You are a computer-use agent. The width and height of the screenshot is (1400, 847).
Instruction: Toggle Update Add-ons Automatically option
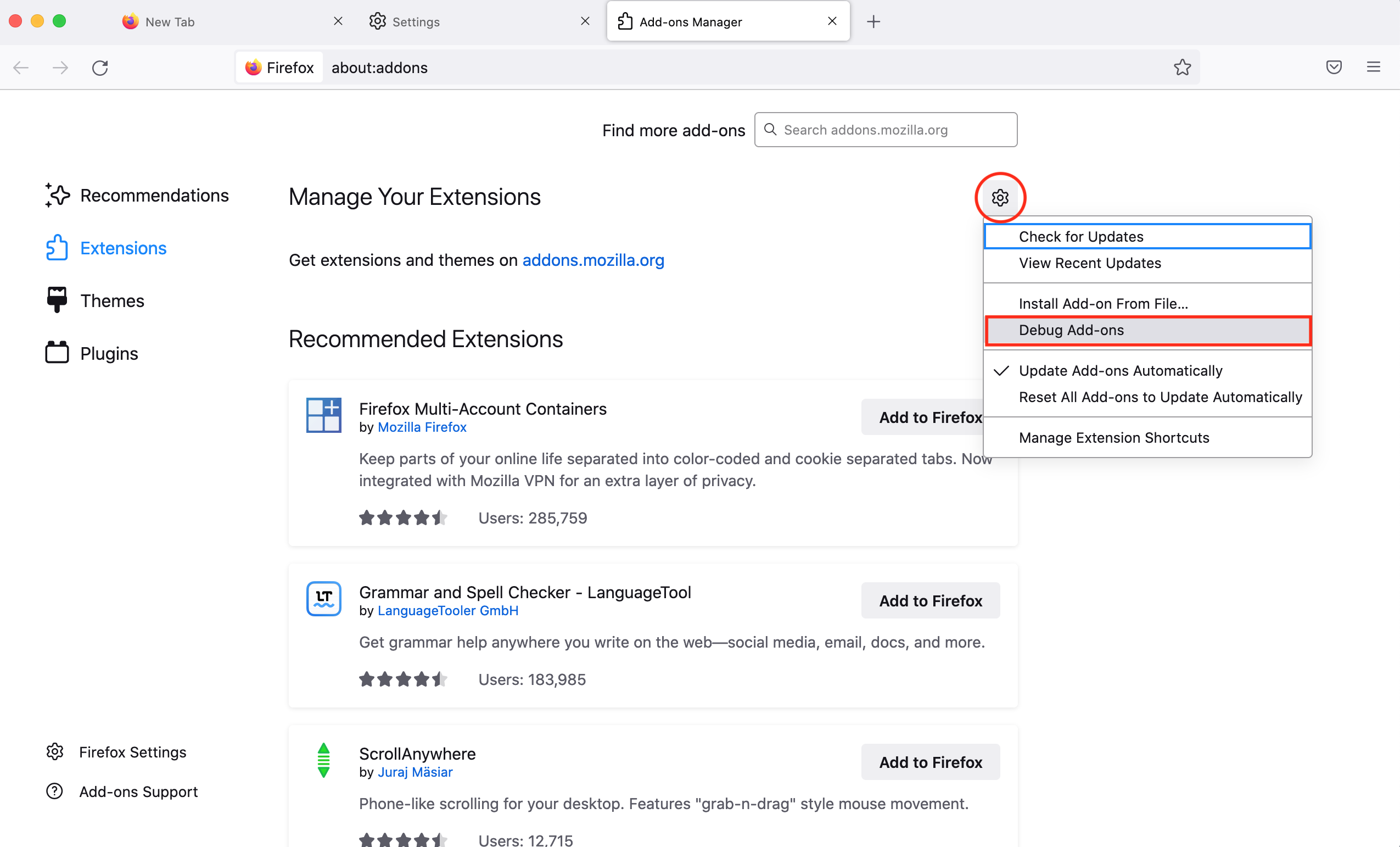click(x=1148, y=371)
